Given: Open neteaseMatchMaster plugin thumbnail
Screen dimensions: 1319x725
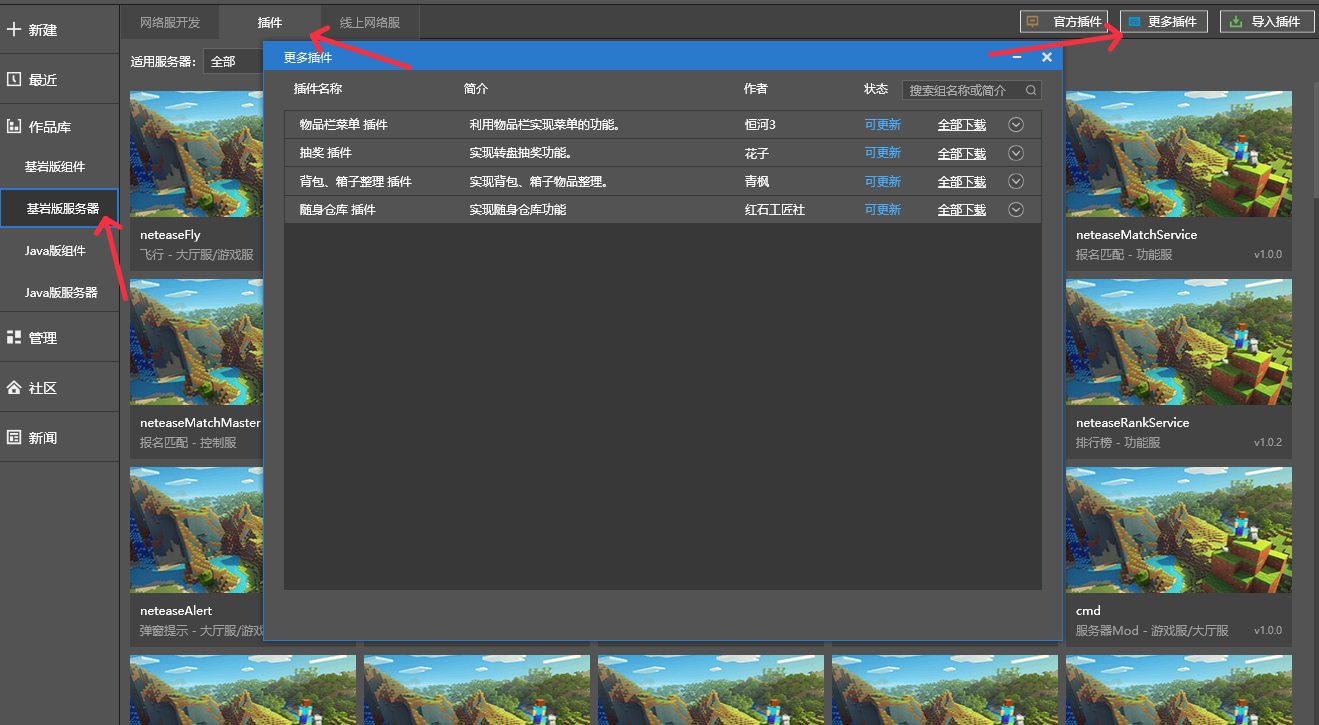Looking at the screenshot, I should (196, 342).
